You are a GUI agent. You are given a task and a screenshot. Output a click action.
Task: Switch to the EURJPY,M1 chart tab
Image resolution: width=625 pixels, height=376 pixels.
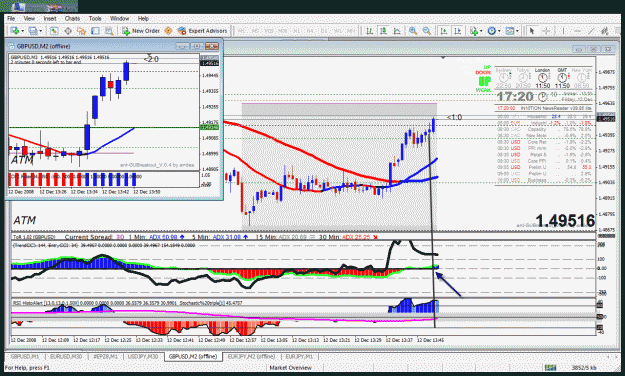click(x=299, y=356)
